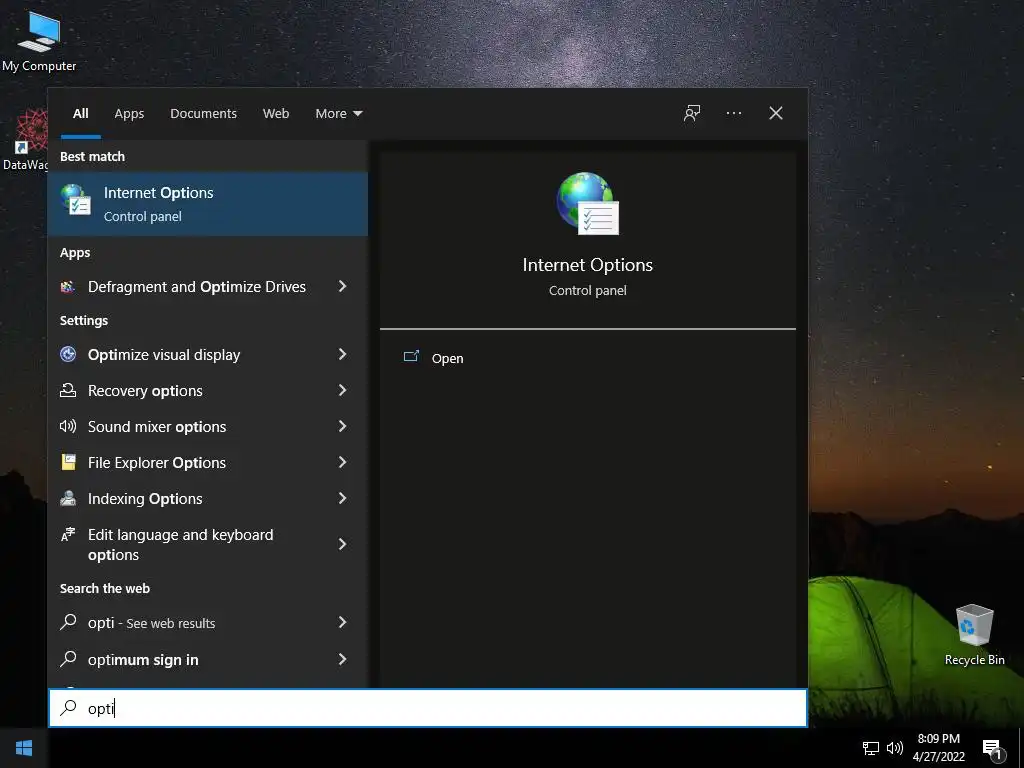Select 'Defragment and Optimize Drives' result text

pos(197,287)
